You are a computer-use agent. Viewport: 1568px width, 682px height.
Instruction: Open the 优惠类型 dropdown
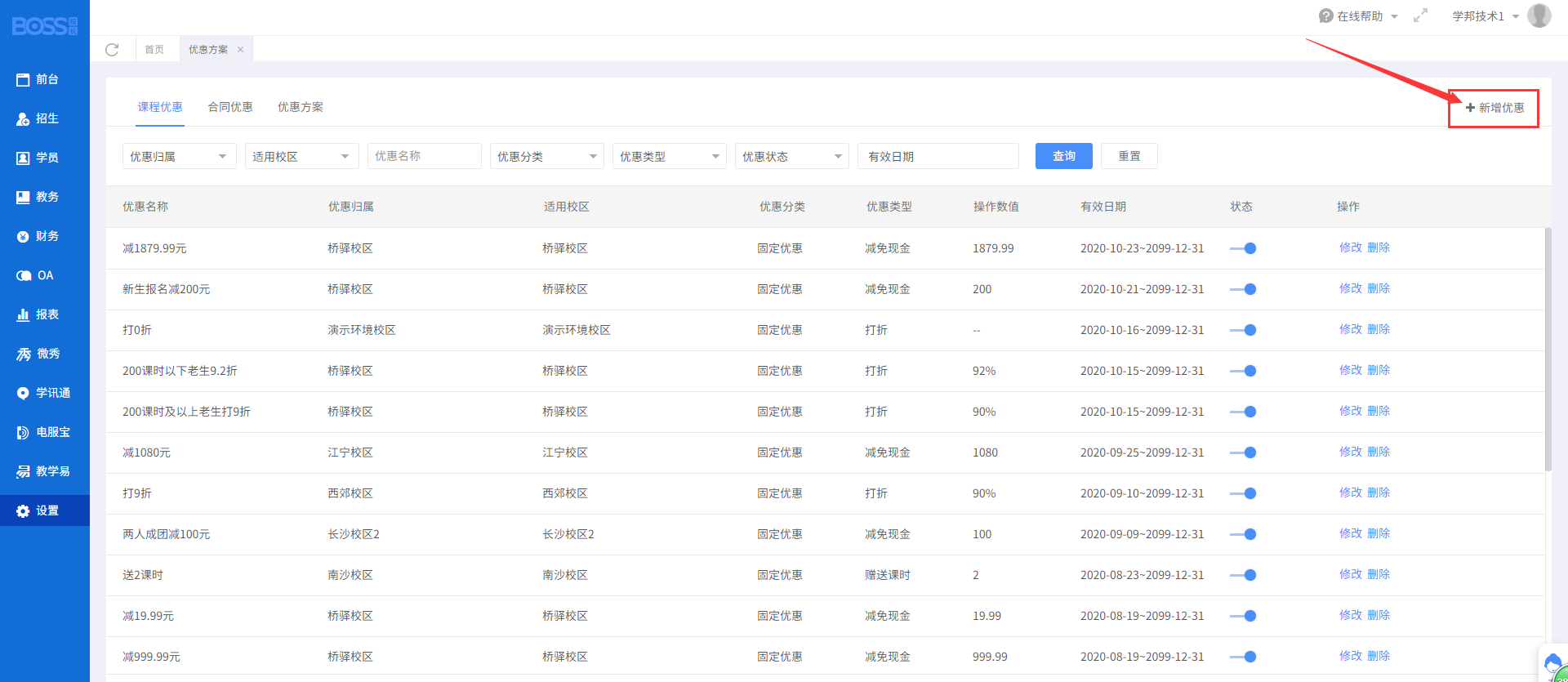coord(670,156)
